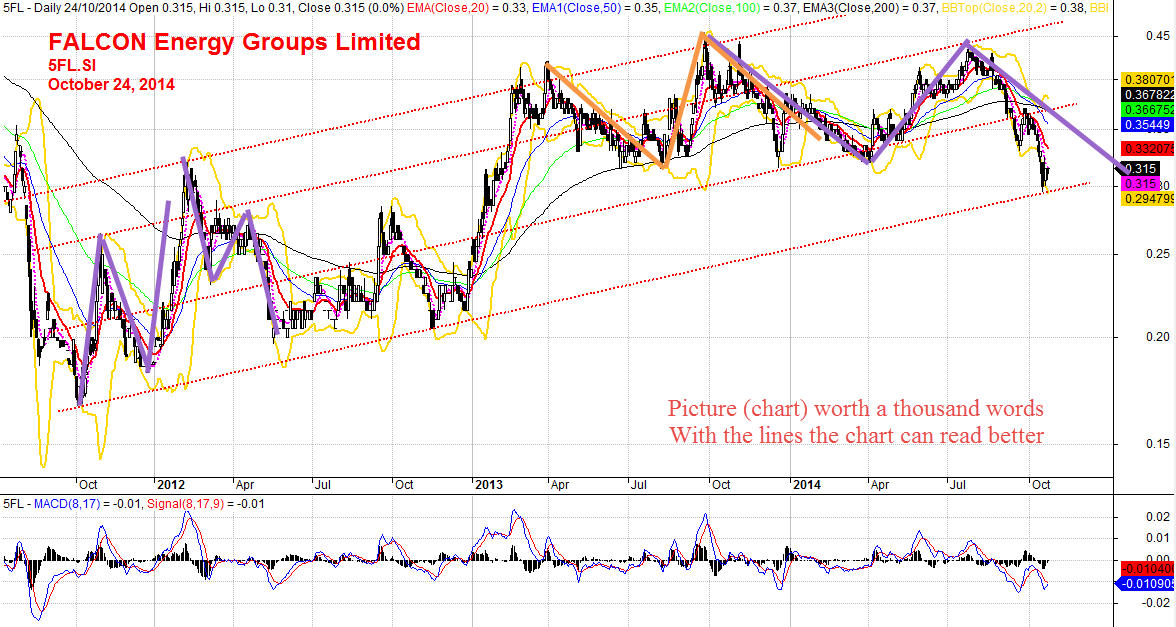Click the 'EMA3(Close,200) = 0.37' legend
Screen dimensions: 1176x627
click(x=872, y=8)
